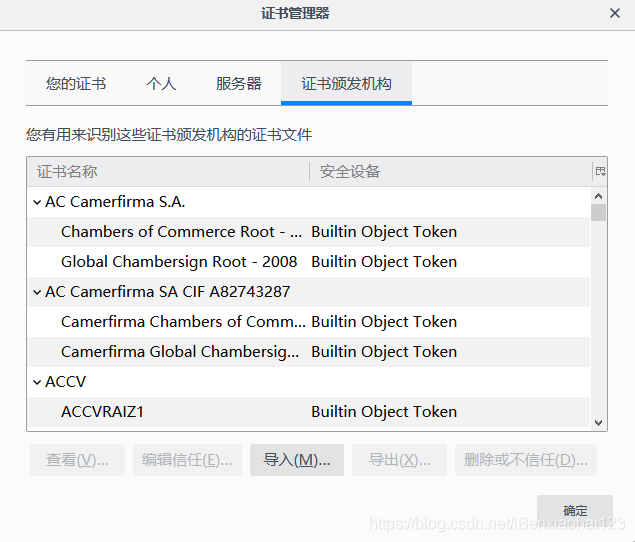Collapse the ACCV group
This screenshot has height=542, width=635.
coord(37,382)
